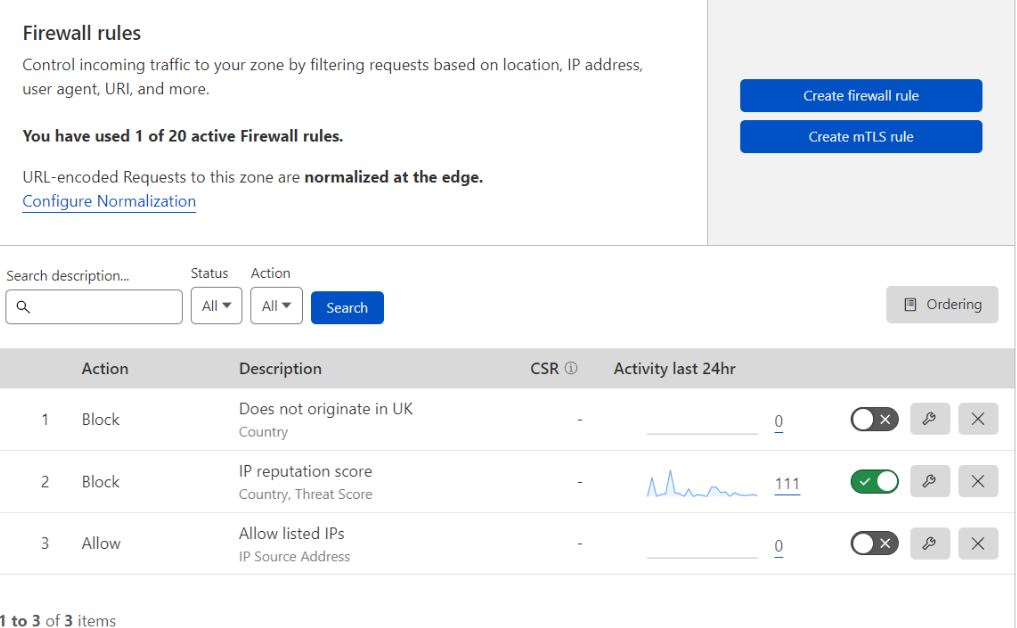This screenshot has width=1017, height=628.
Task: Click the Description column header
Action: tap(280, 368)
